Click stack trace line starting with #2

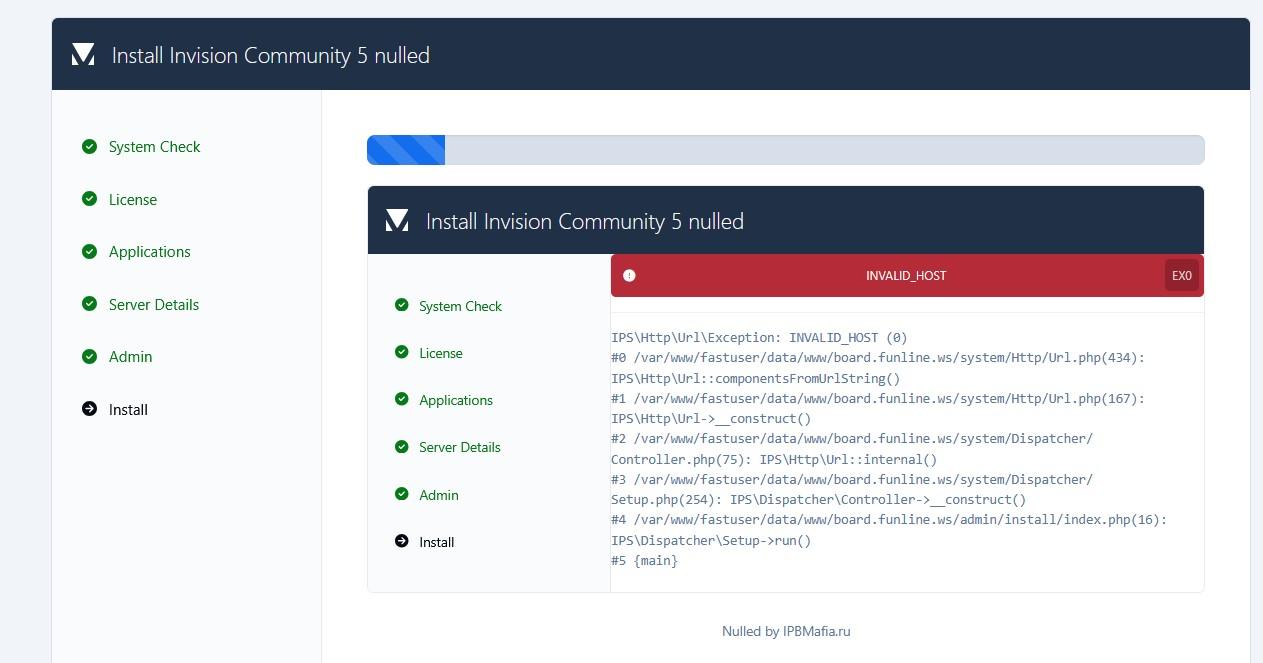pyautogui.click(x=852, y=439)
